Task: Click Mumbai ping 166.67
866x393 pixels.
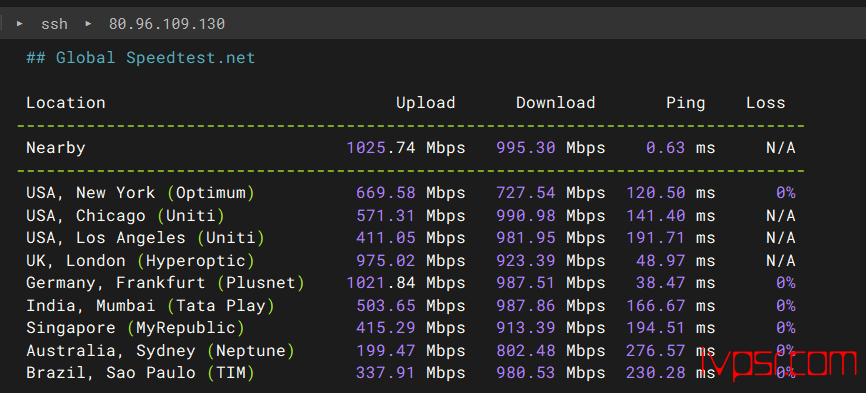Action: [656, 306]
